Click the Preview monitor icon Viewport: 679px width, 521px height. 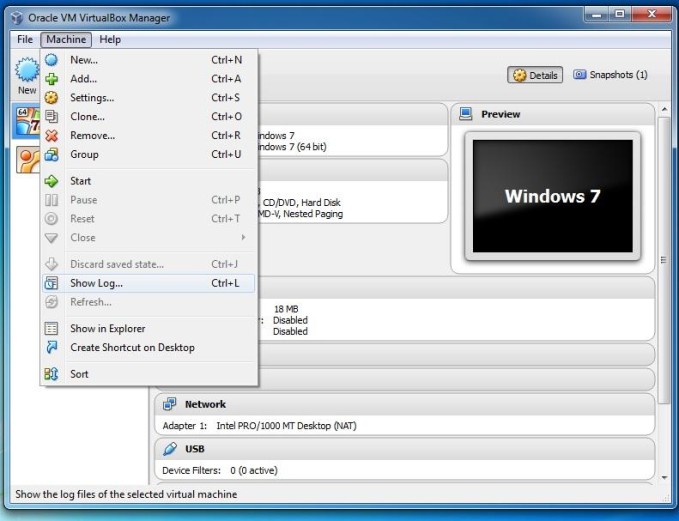[x=466, y=114]
